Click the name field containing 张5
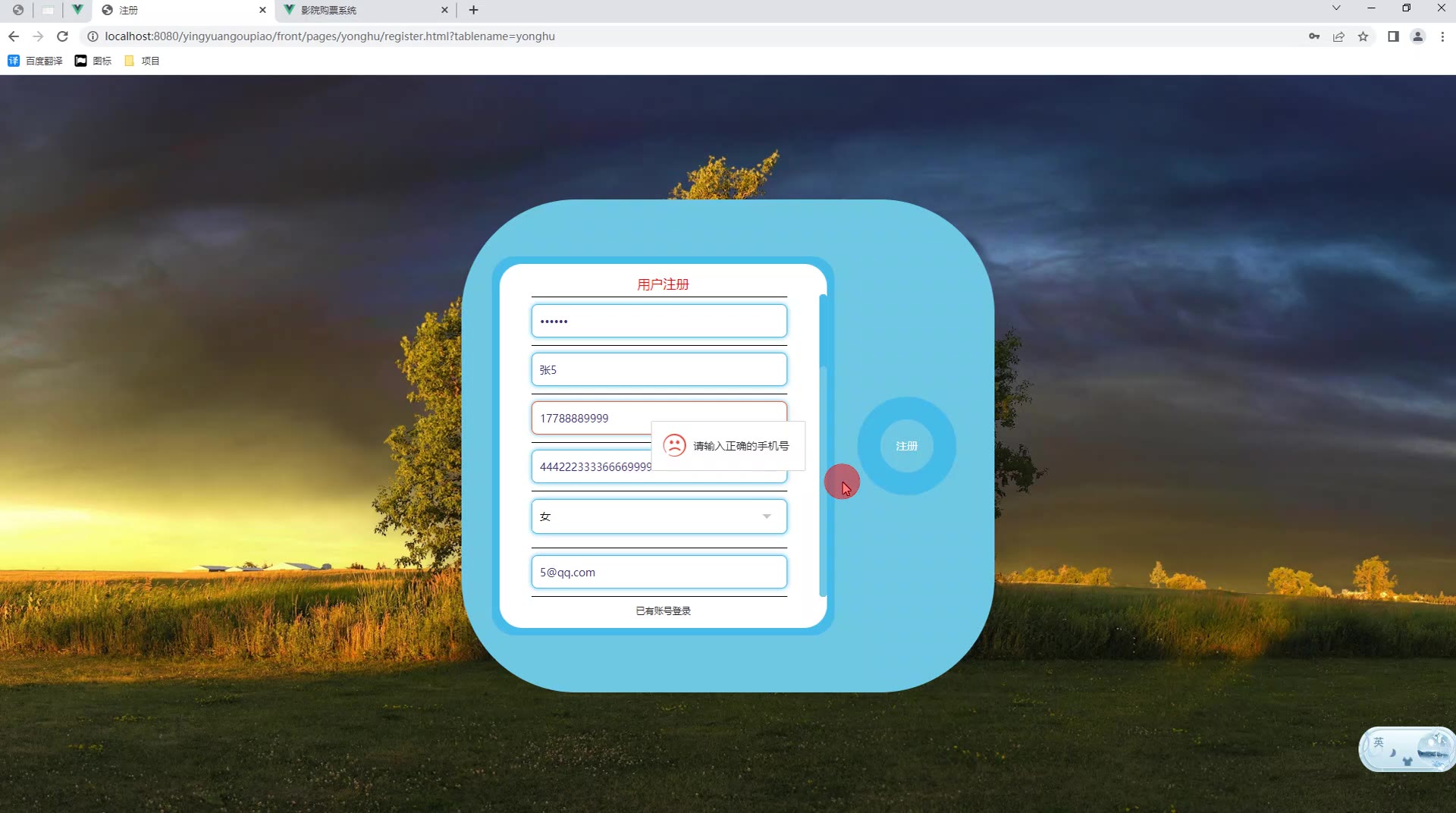The image size is (1456, 813). 659,369
